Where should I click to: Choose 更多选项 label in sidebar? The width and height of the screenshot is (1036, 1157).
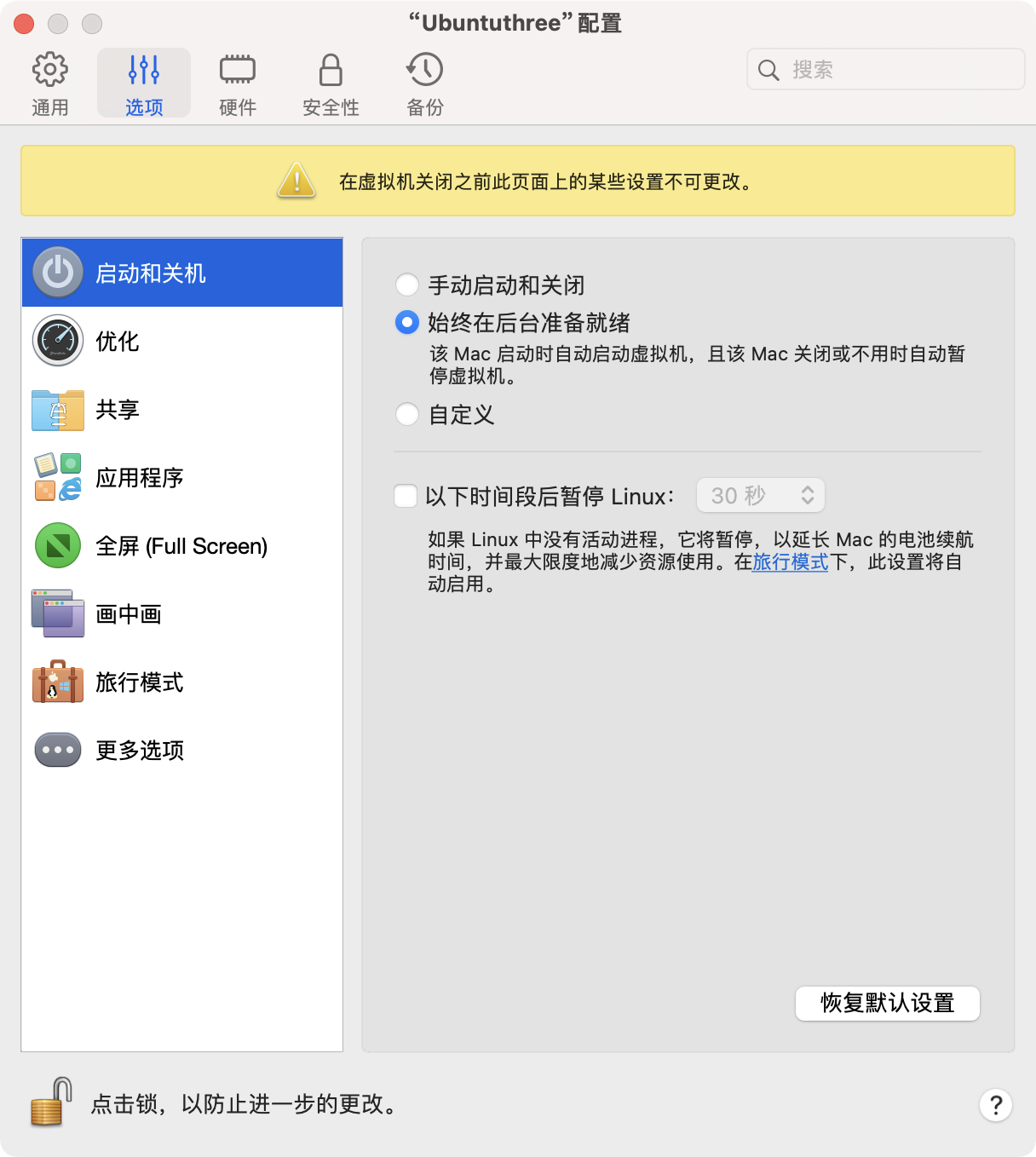(x=140, y=751)
